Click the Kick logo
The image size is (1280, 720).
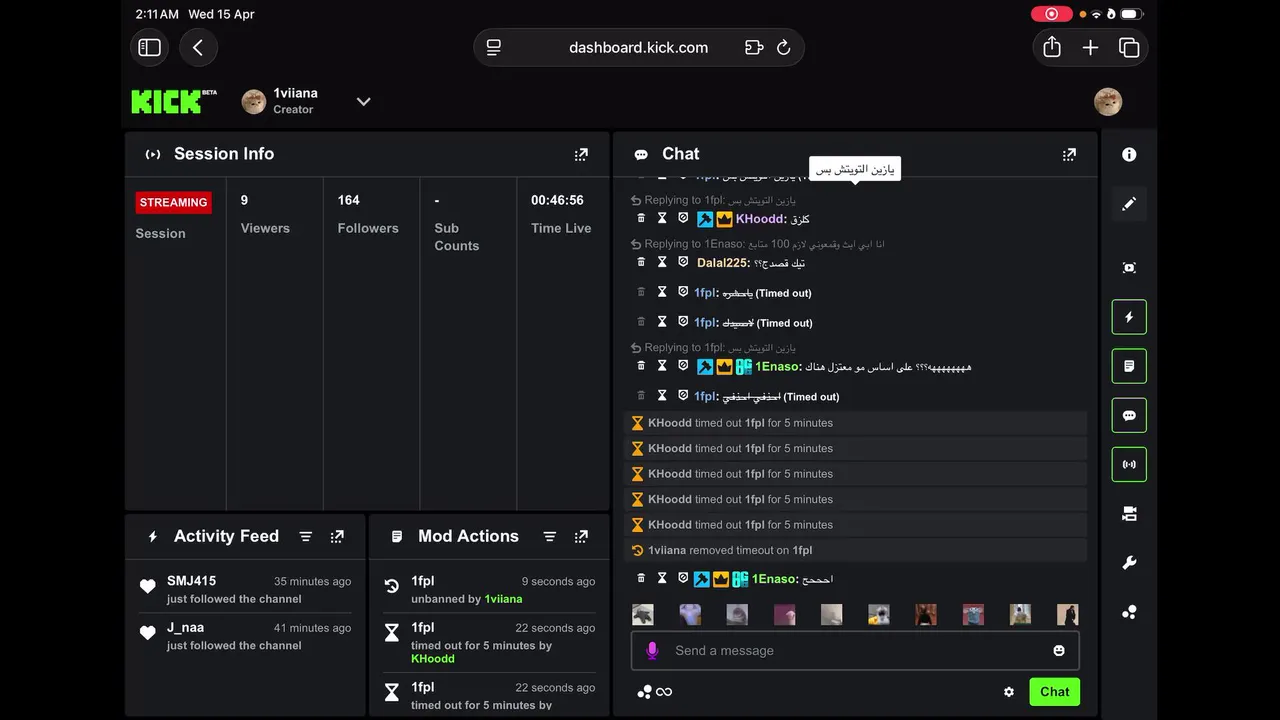click(x=173, y=101)
